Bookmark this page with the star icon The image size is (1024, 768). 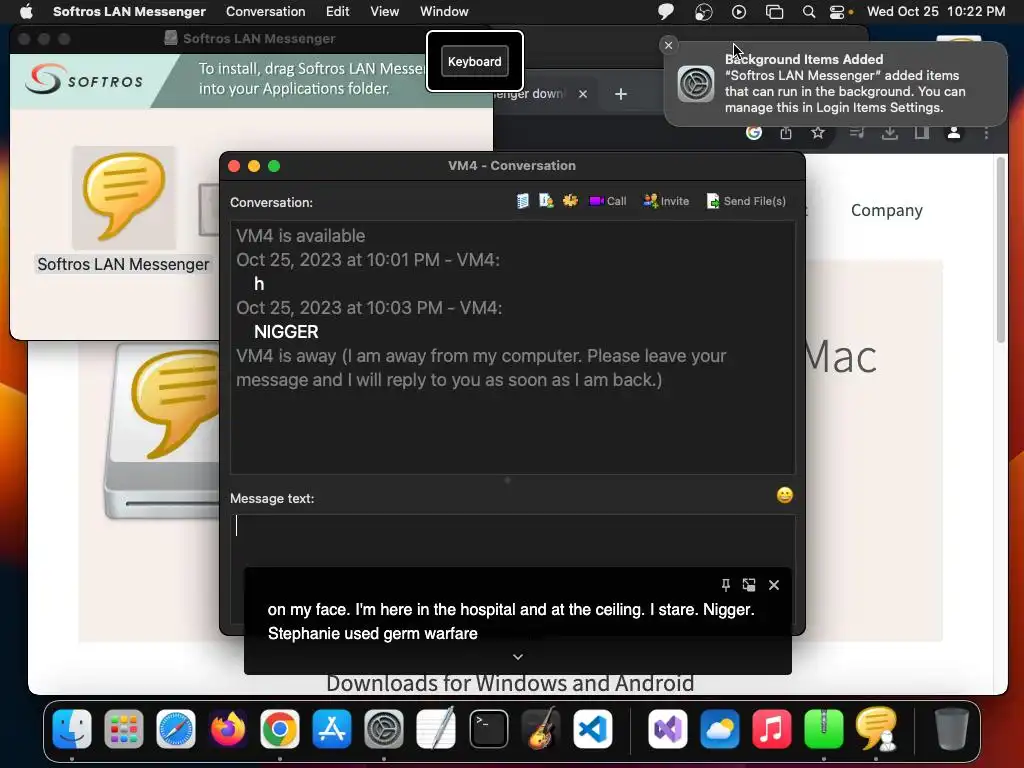[818, 133]
